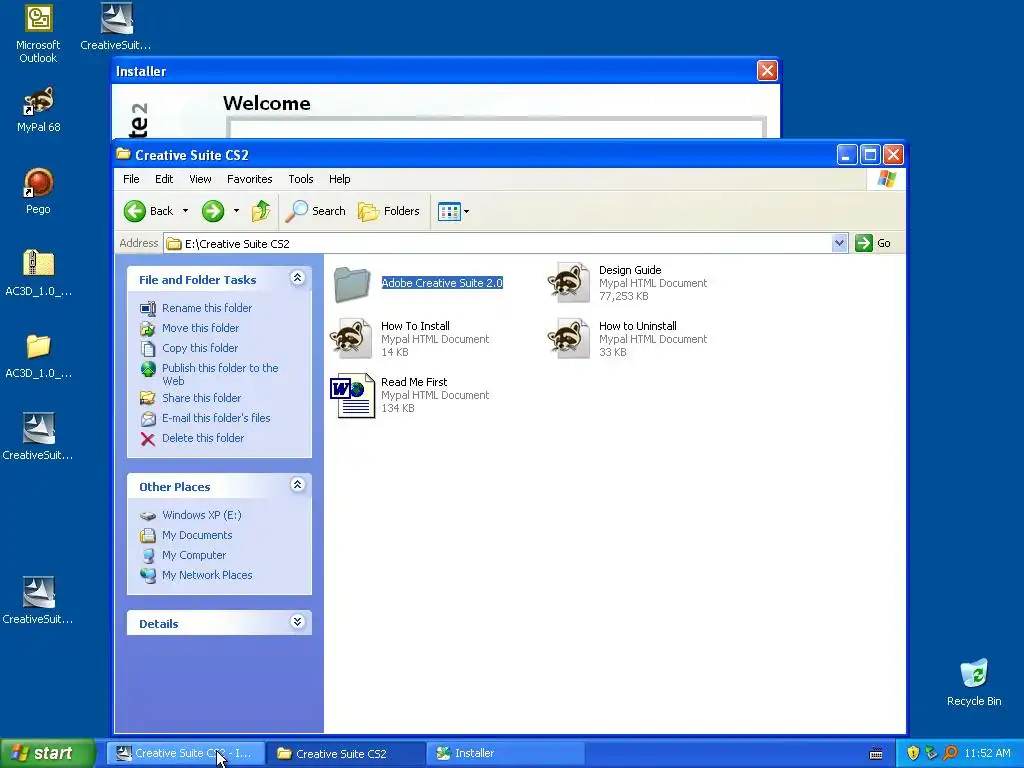The image size is (1024, 768).
Task: Click Delete this folder
Action: 203,438
